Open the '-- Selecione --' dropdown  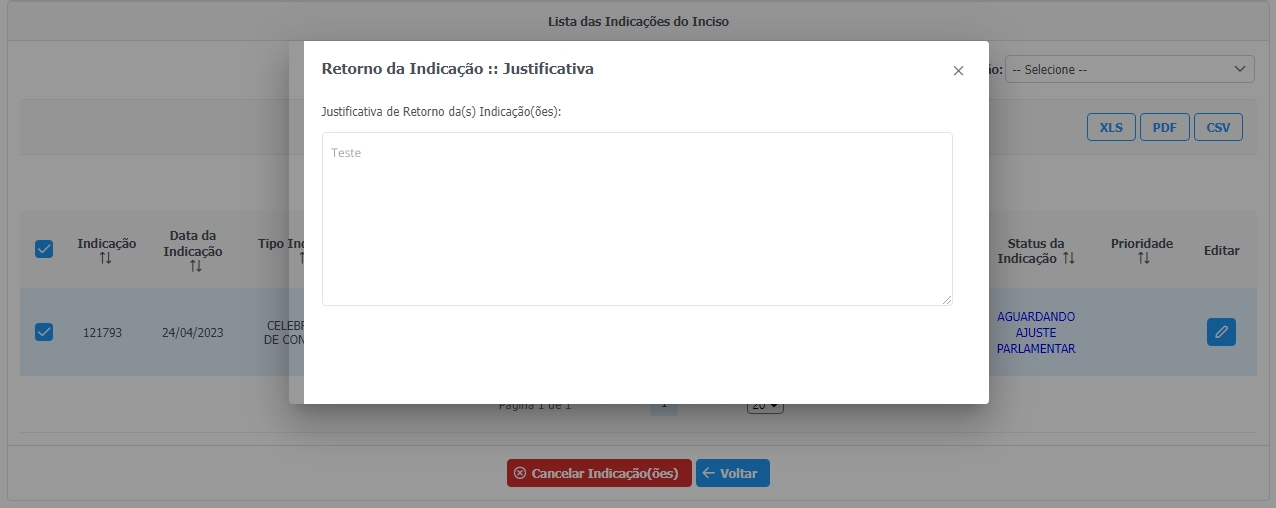point(1129,70)
